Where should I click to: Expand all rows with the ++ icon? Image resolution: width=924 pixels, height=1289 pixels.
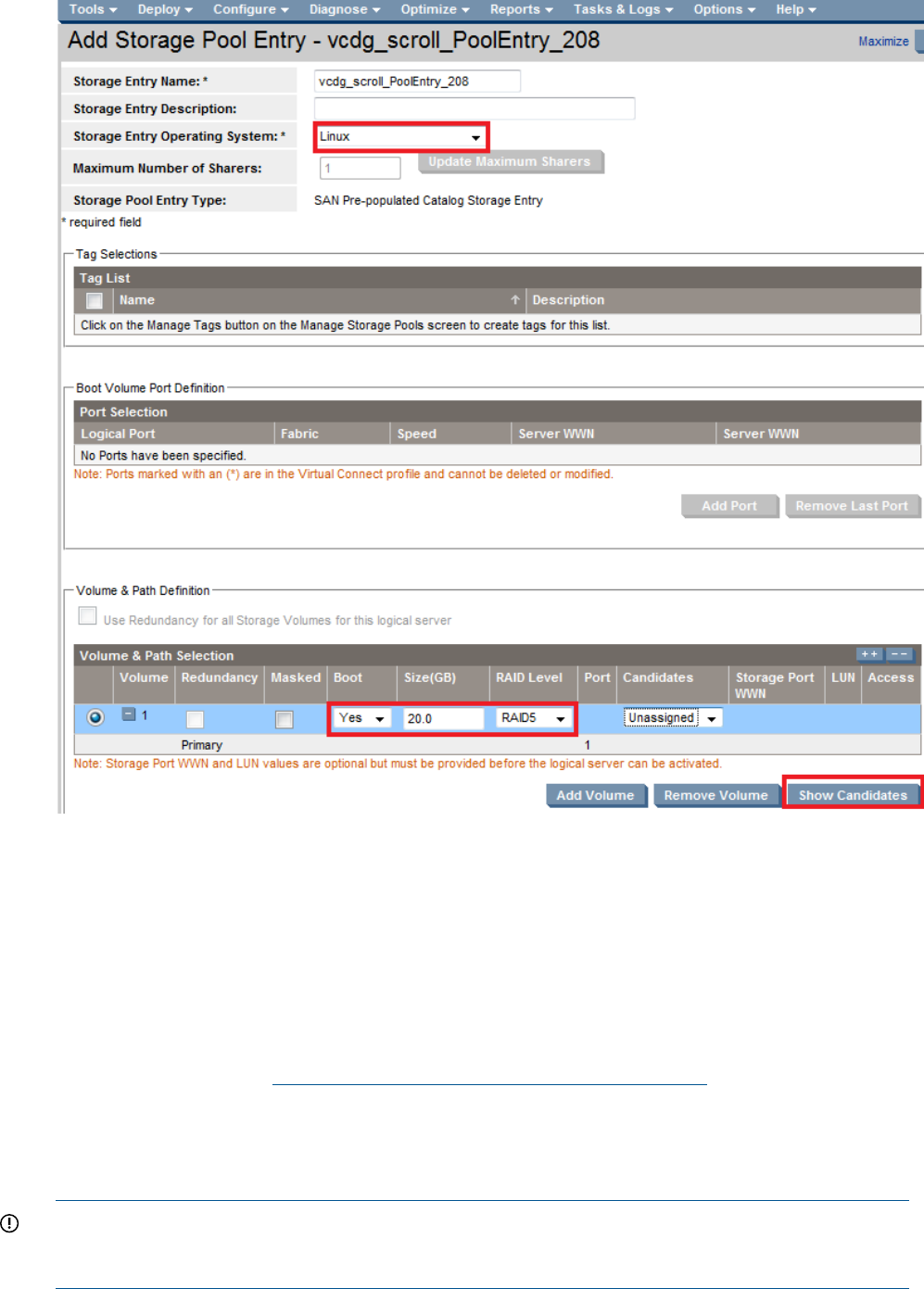(869, 654)
